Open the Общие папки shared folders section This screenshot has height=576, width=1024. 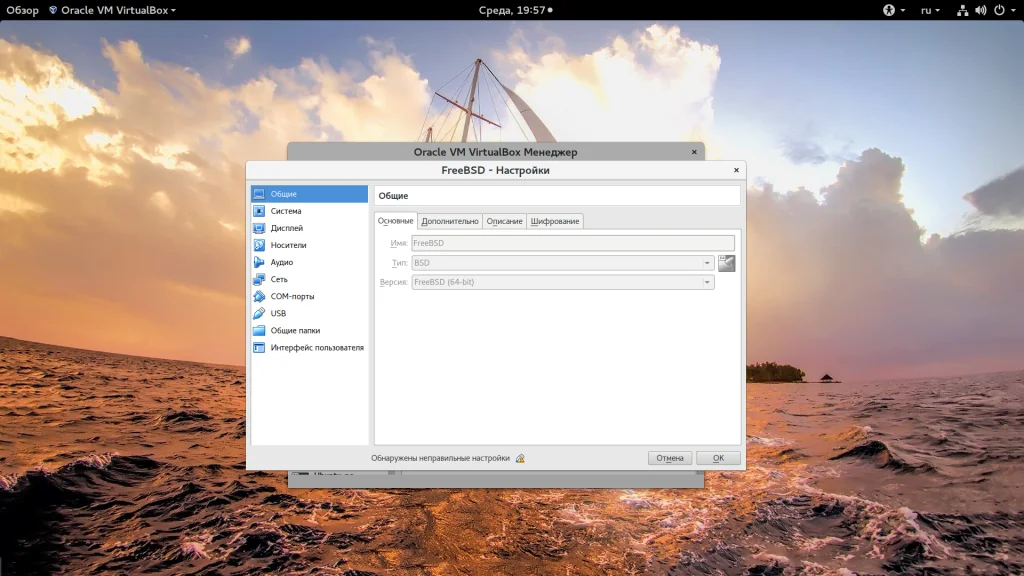tap(295, 330)
